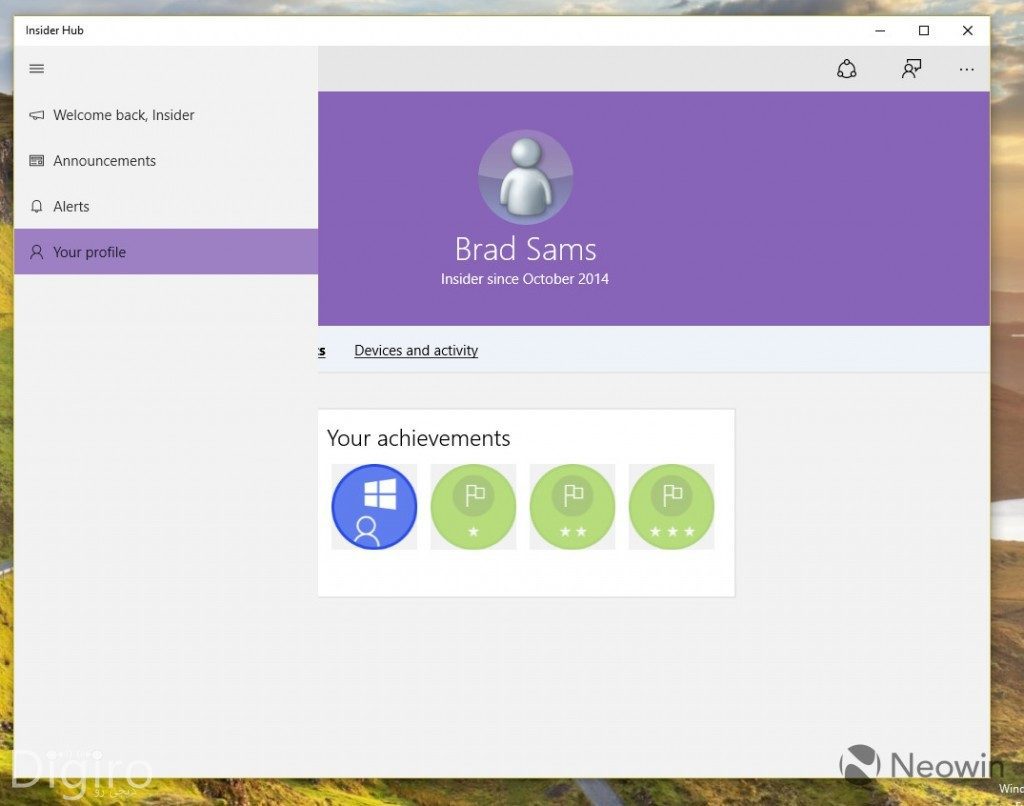Screen dimensions: 1024x806
Task: Minimize the Insider Hub window
Action: [x=880, y=31]
